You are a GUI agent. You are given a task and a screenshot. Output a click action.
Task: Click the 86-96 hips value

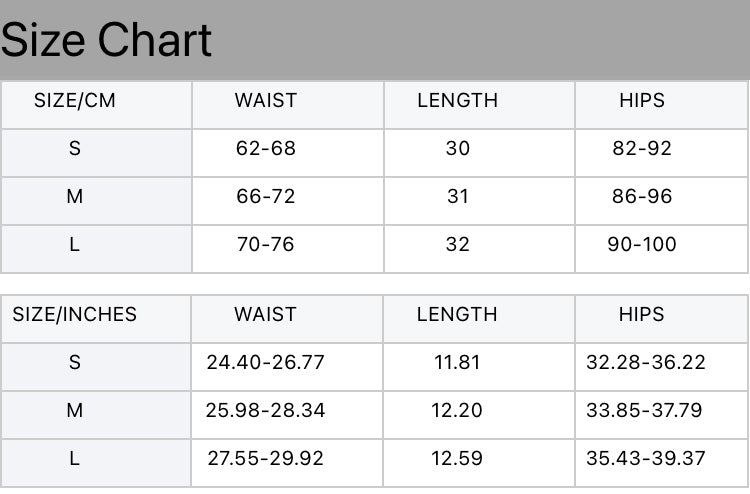click(642, 197)
